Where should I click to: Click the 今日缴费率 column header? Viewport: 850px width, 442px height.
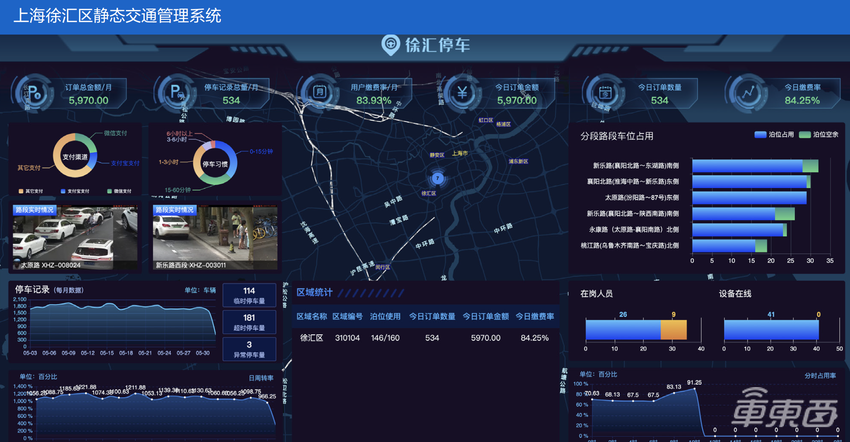[535, 316]
